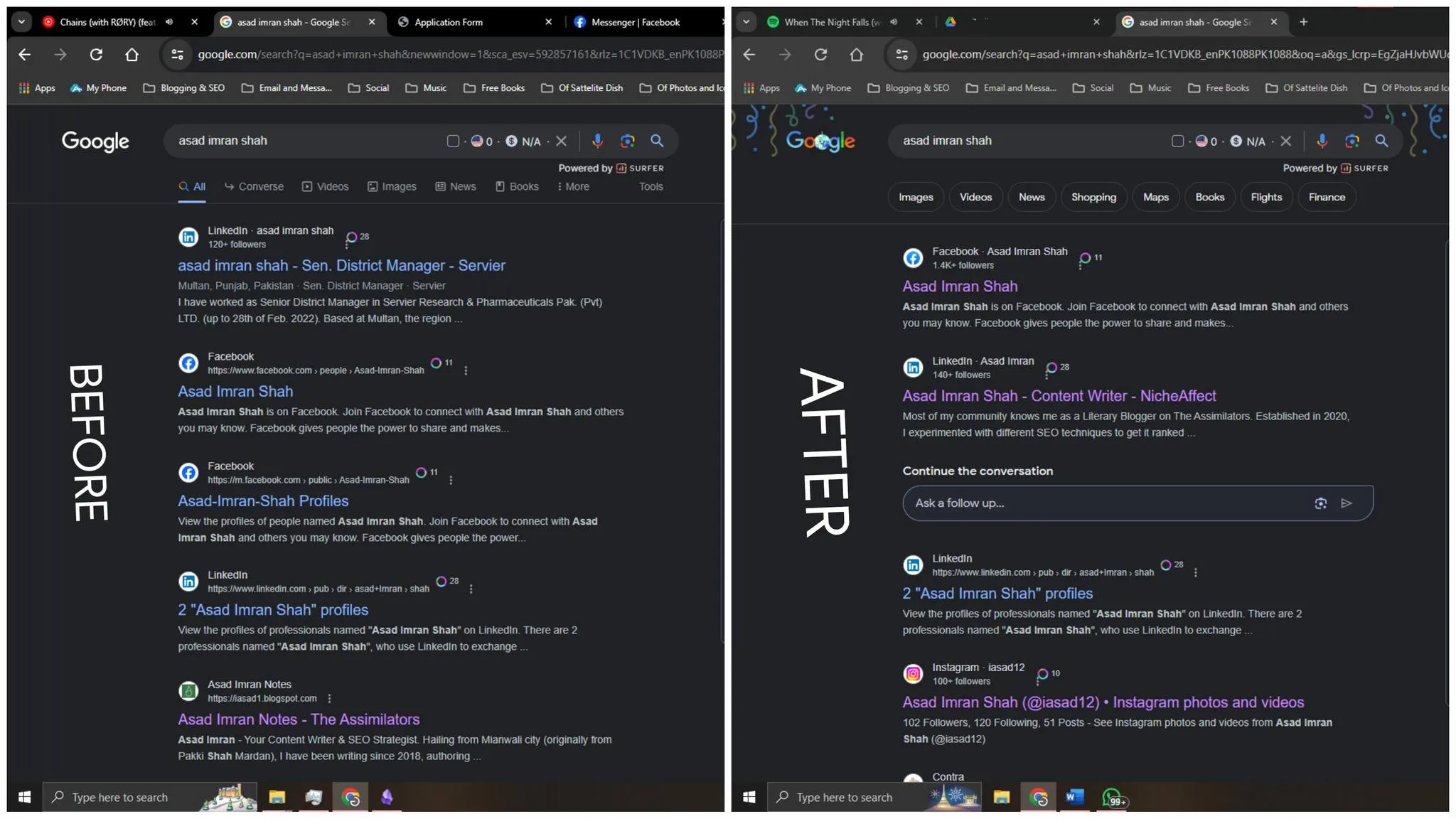Expand tab search dropdown in left browser
The height and width of the screenshot is (819, 1456).
coord(21,22)
